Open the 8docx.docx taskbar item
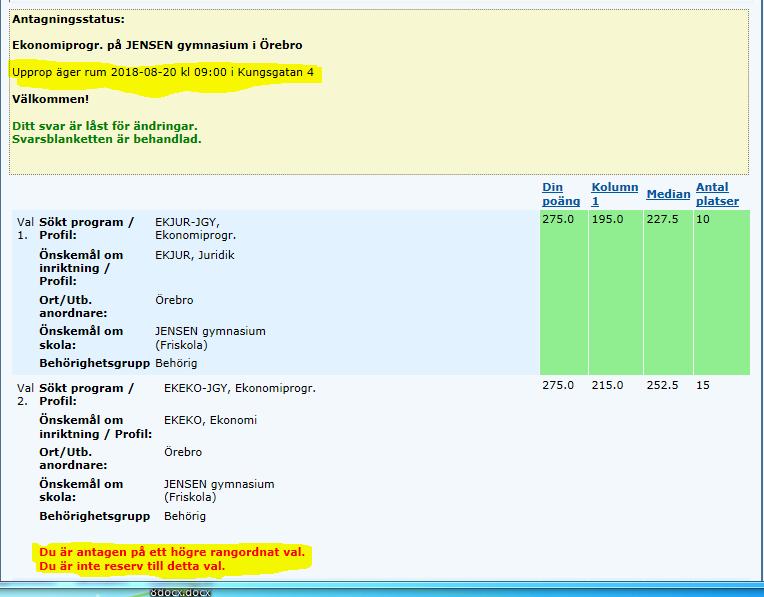Screen dimensions: 764x597 pyautogui.click(x=180, y=593)
